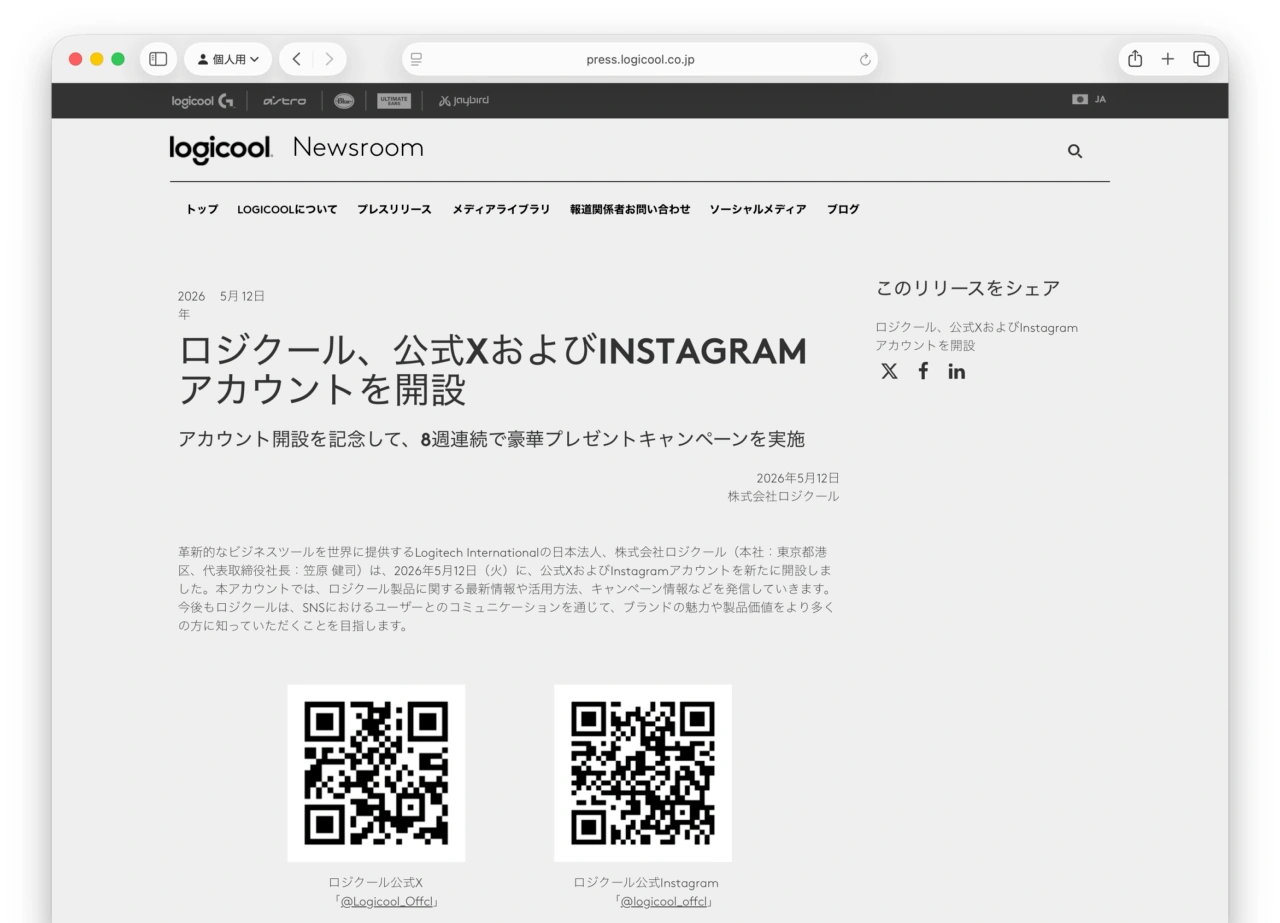This screenshot has width=1280, height=923.
Task: Open the トップ menu item
Action: tap(202, 209)
